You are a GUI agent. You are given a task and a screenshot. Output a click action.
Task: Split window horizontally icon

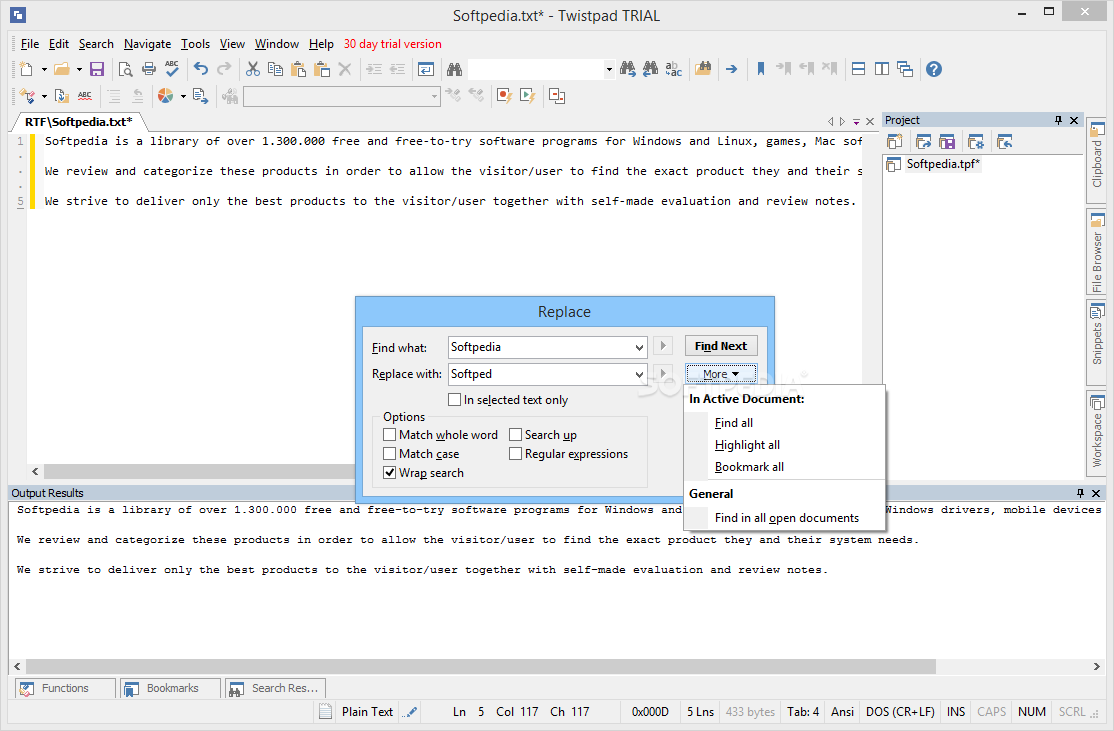(858, 69)
